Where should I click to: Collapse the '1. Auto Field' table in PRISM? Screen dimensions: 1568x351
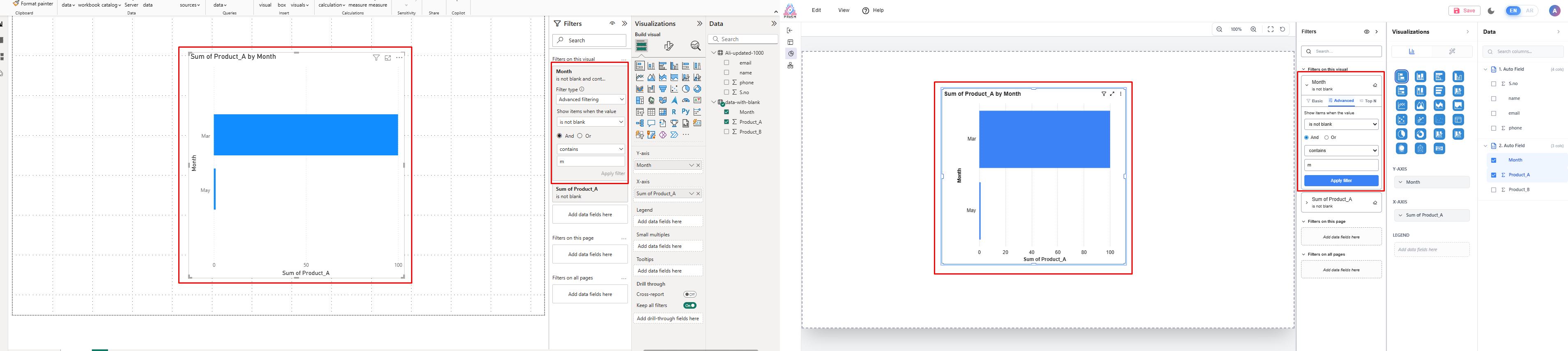coord(1485,69)
